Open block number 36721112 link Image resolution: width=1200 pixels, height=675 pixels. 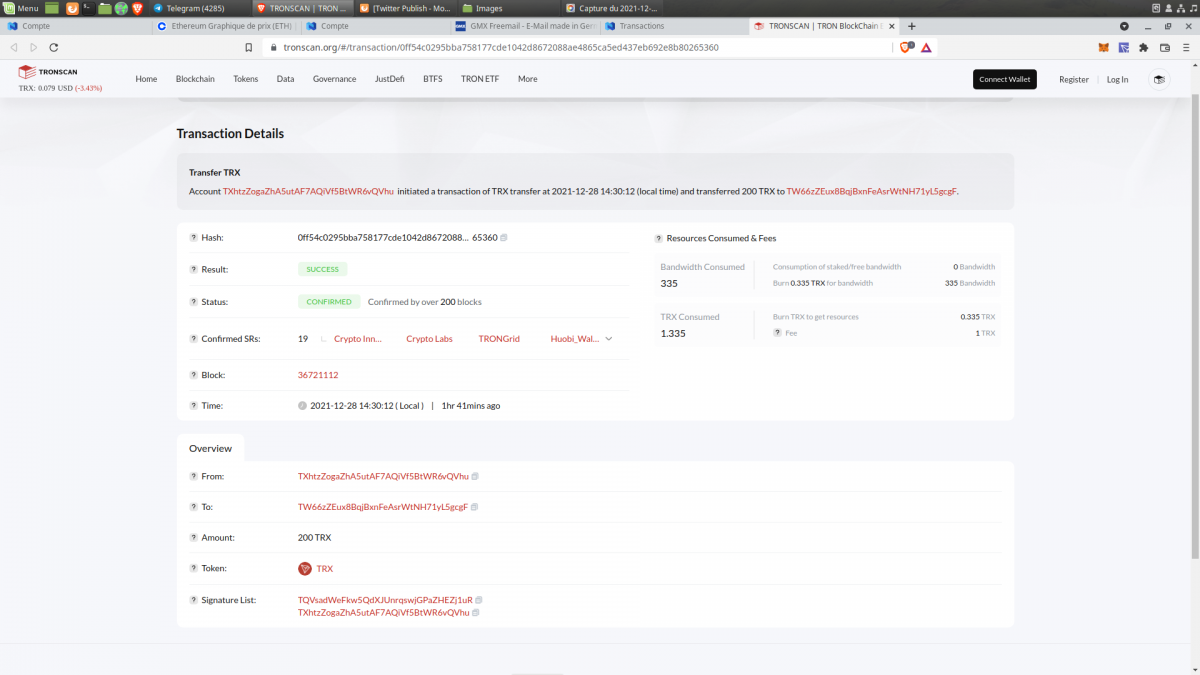318,375
